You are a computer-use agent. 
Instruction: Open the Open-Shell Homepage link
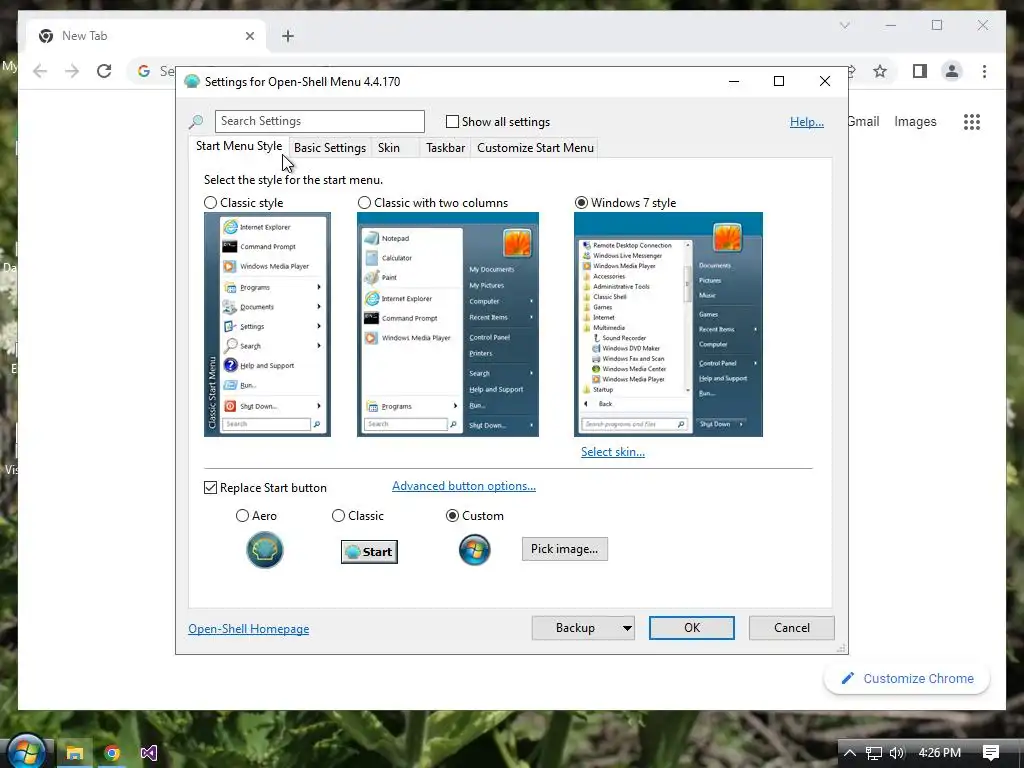point(249,629)
